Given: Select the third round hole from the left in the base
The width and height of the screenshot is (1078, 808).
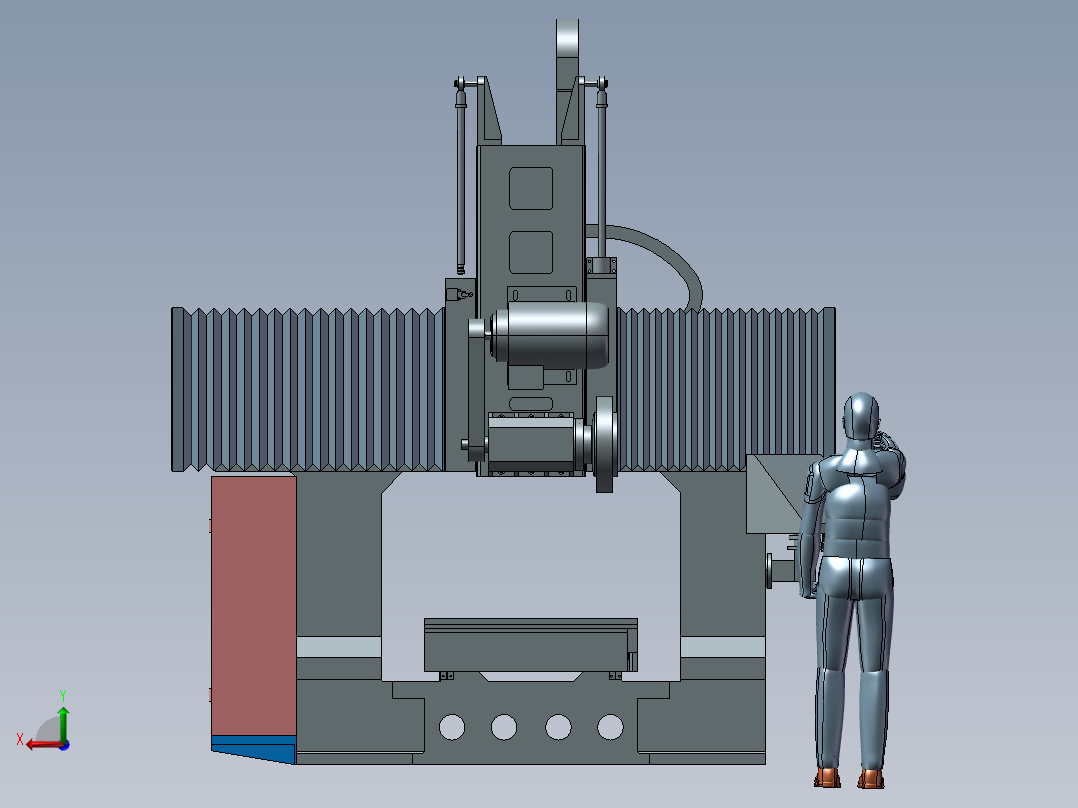Looking at the screenshot, I should coord(558,727).
